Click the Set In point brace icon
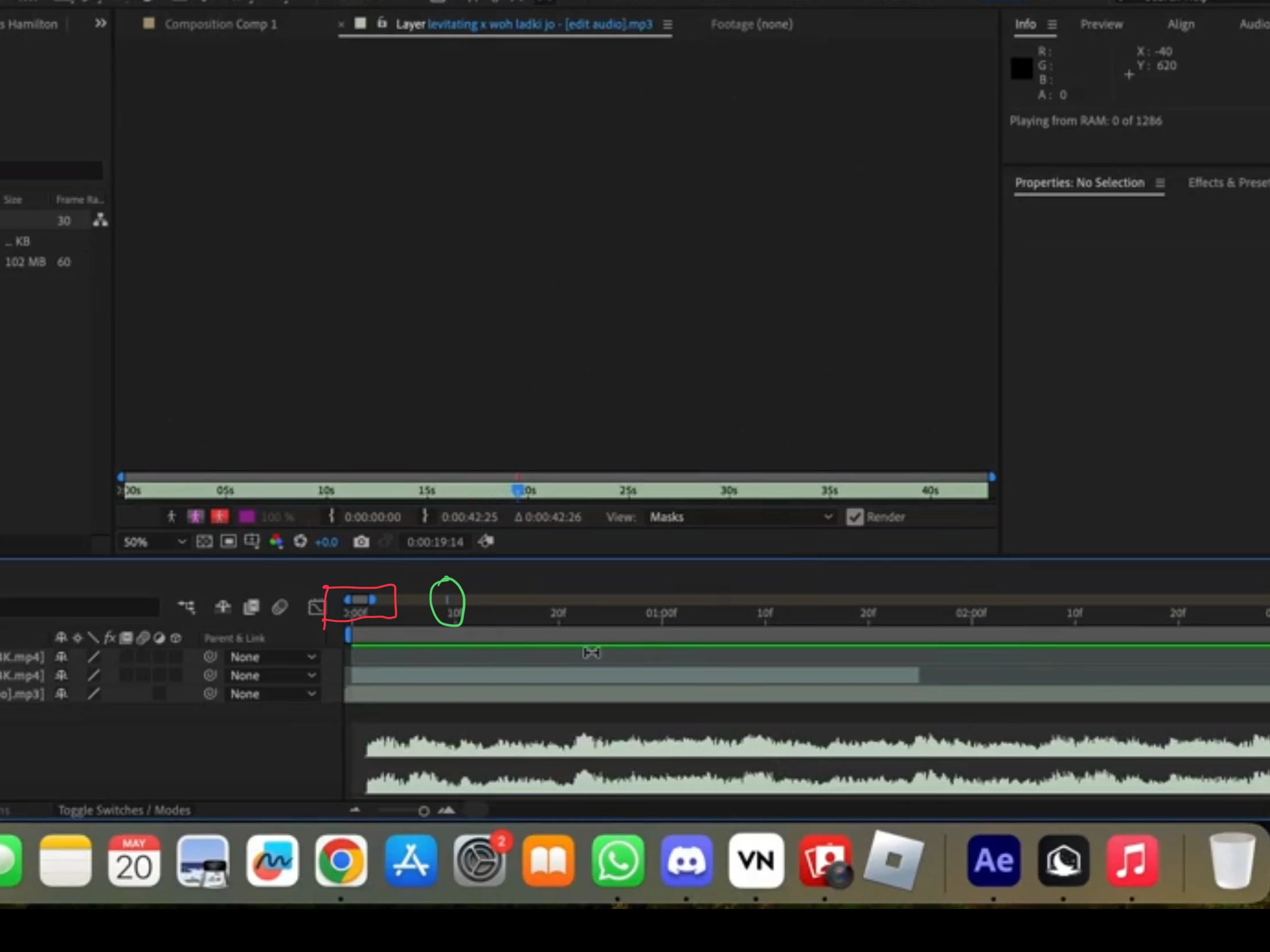 coord(331,516)
